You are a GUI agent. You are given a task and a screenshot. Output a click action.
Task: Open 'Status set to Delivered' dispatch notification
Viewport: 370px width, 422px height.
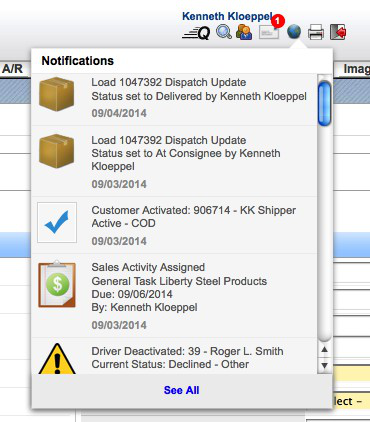pyautogui.click(x=174, y=99)
